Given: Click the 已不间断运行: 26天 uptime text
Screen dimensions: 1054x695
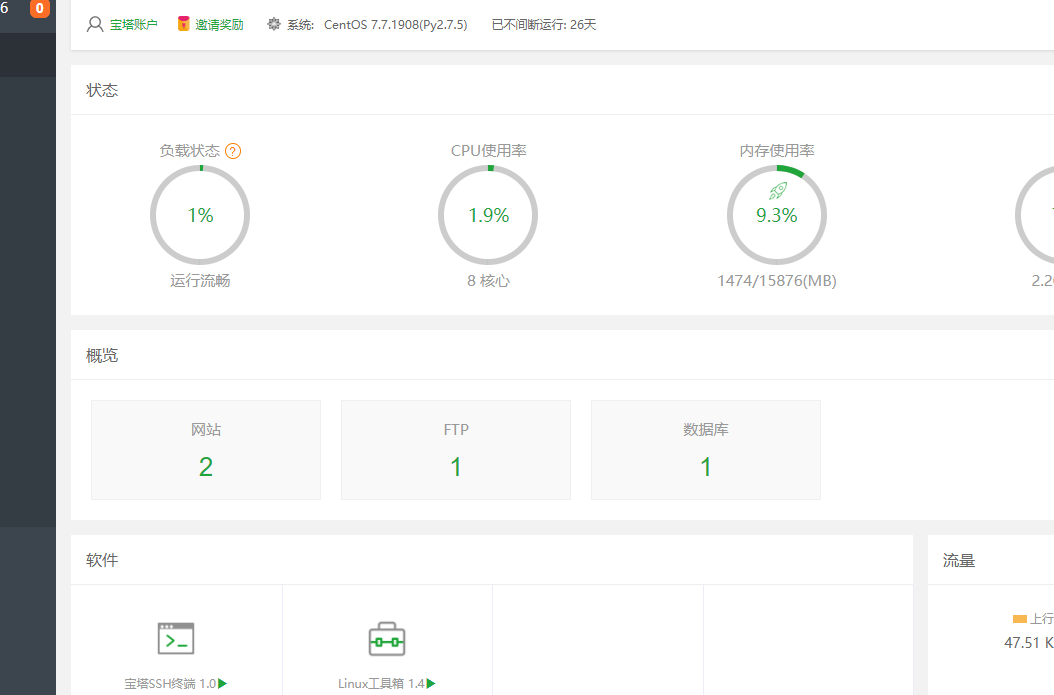Looking at the screenshot, I should pyautogui.click(x=544, y=25).
